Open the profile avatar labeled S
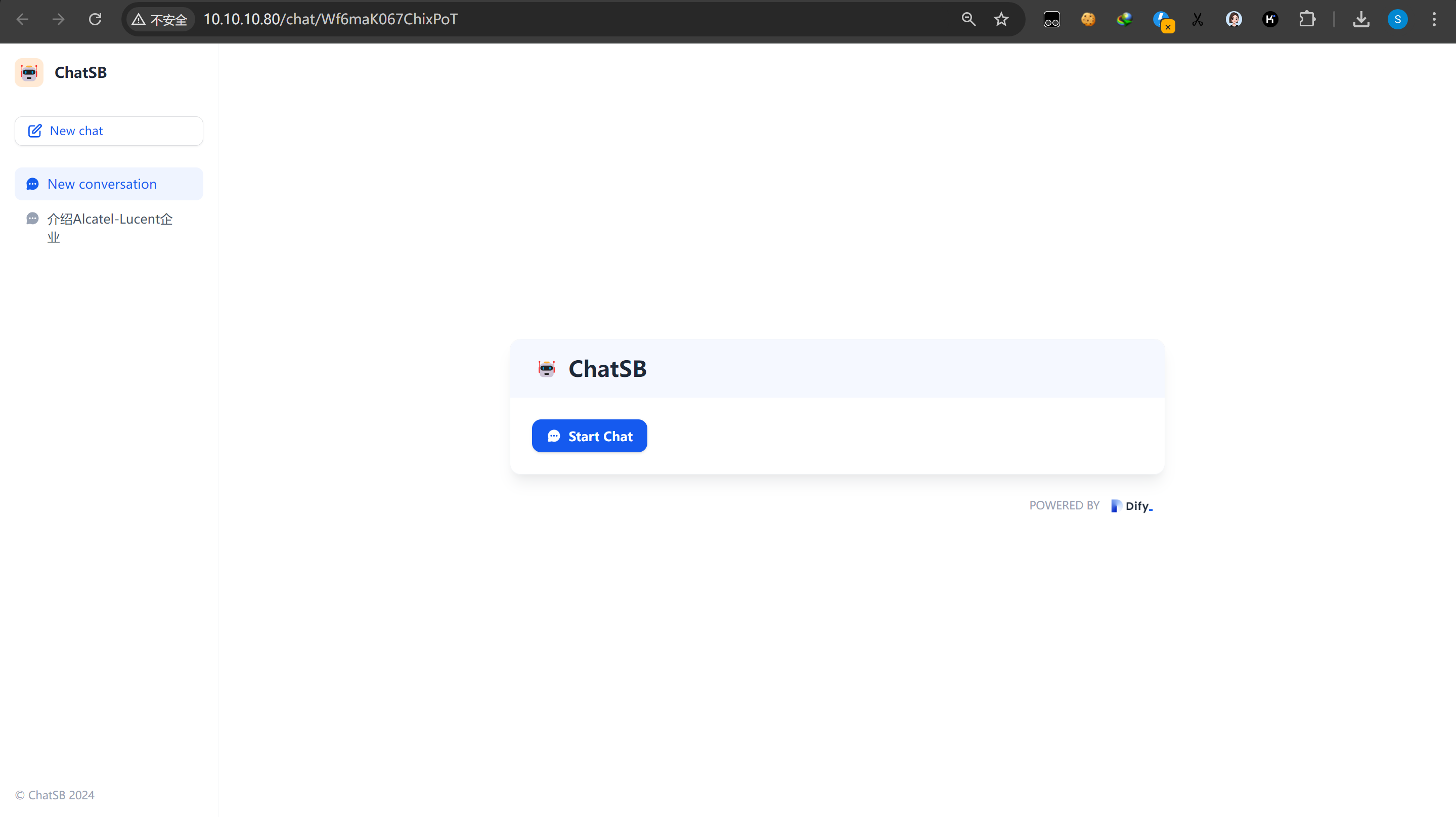The height and width of the screenshot is (817, 1456). pyautogui.click(x=1397, y=19)
